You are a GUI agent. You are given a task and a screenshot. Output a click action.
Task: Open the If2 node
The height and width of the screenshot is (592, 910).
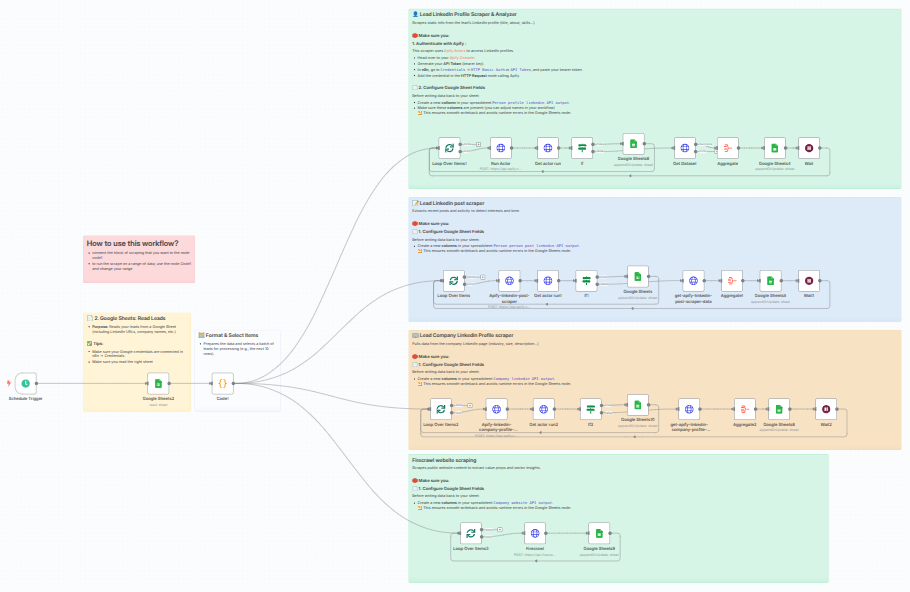click(x=590, y=409)
